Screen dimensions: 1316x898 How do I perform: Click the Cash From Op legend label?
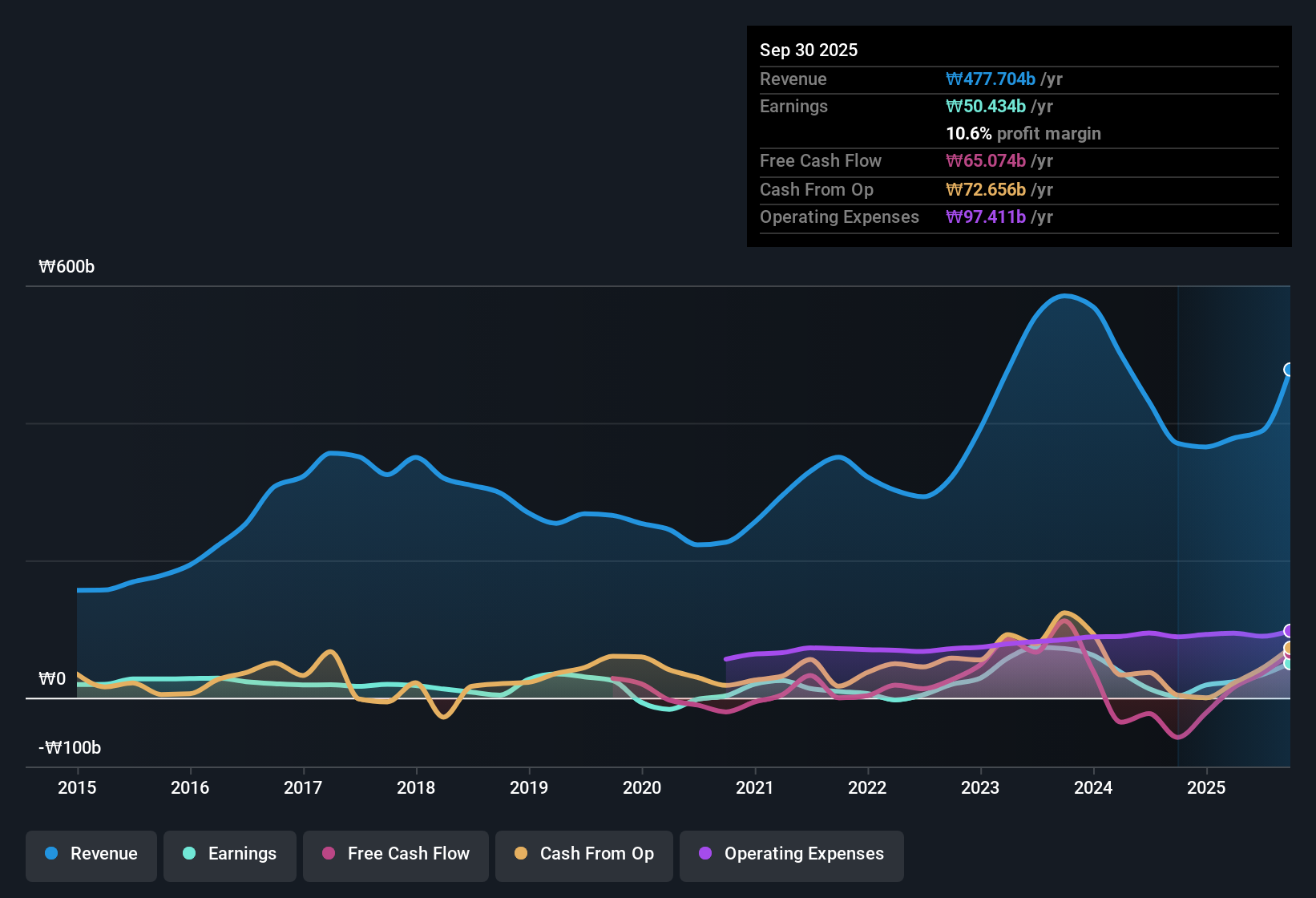pos(583,854)
